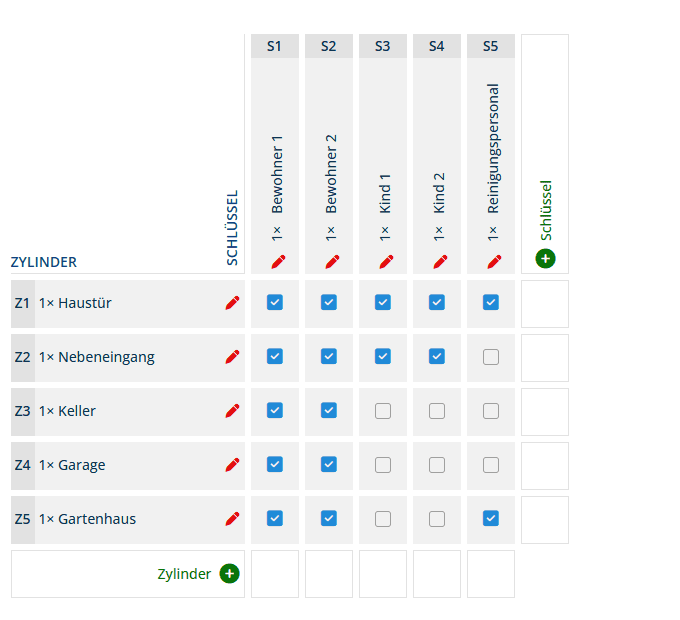Edit the Gartenhaus cylinder row

tap(232, 519)
